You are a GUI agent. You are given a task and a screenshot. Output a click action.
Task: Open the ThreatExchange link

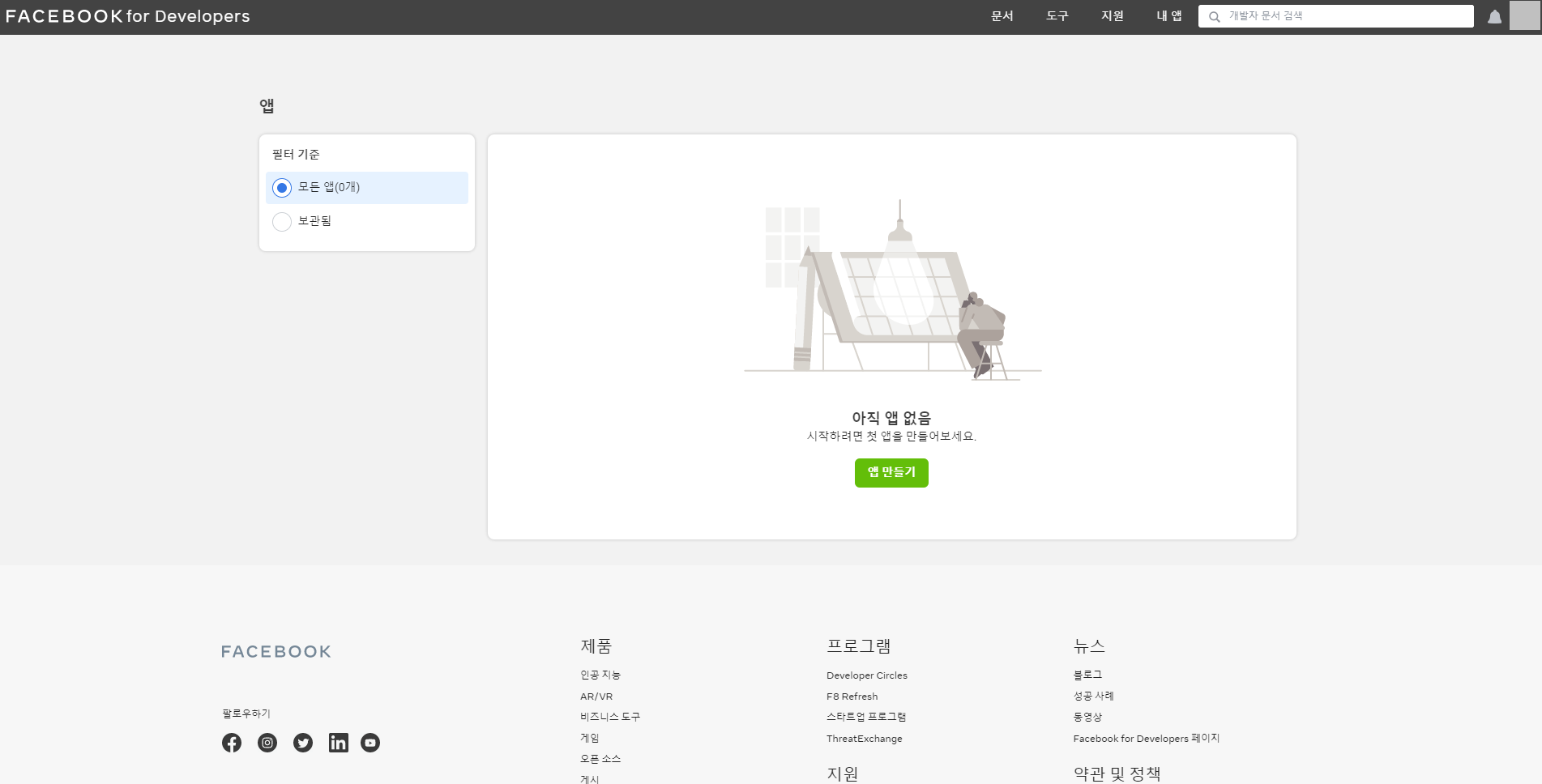pos(865,739)
